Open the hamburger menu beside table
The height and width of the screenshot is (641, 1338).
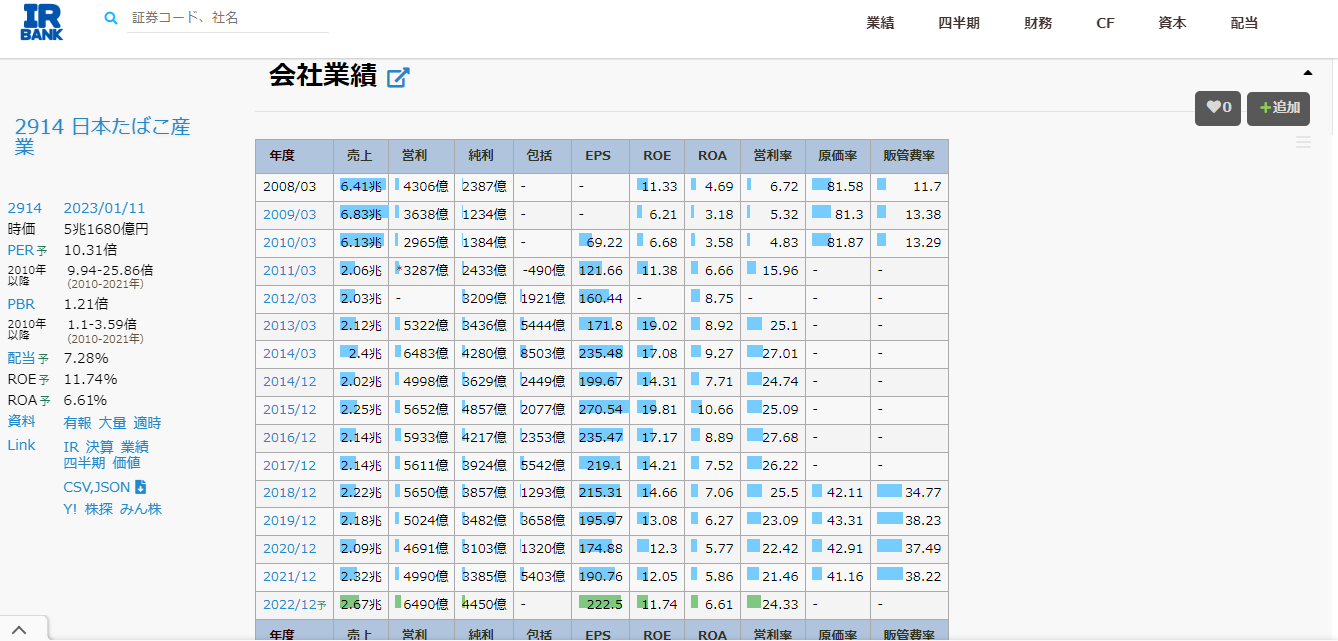[1303, 143]
